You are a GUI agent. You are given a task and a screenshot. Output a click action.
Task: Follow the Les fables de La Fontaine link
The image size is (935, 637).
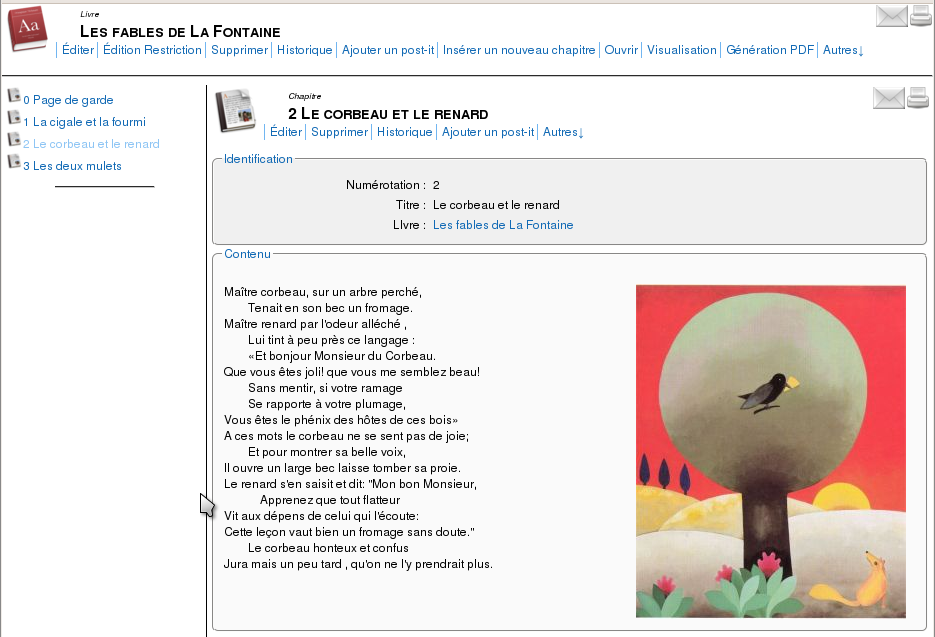point(503,225)
